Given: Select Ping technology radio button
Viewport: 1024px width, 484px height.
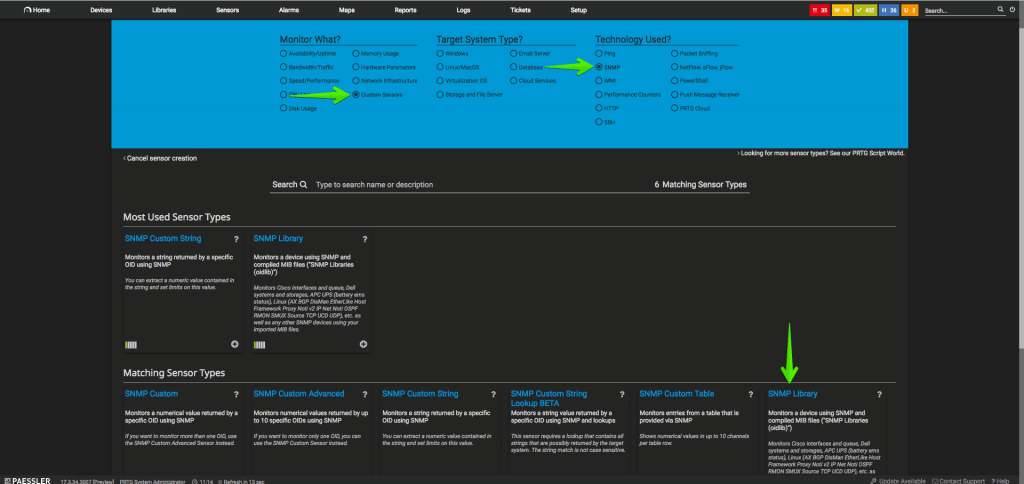Looking at the screenshot, I should (x=599, y=54).
